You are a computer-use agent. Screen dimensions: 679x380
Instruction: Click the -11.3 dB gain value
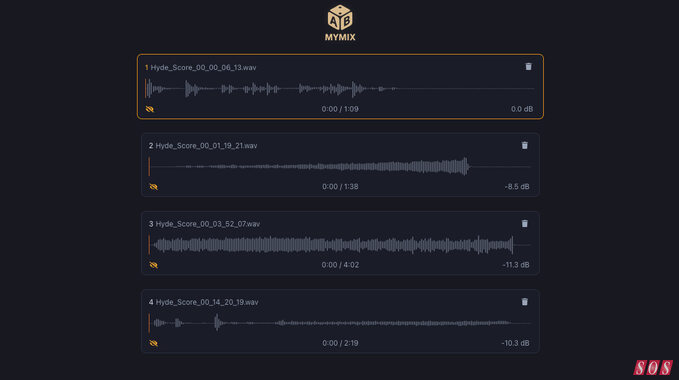pos(516,265)
